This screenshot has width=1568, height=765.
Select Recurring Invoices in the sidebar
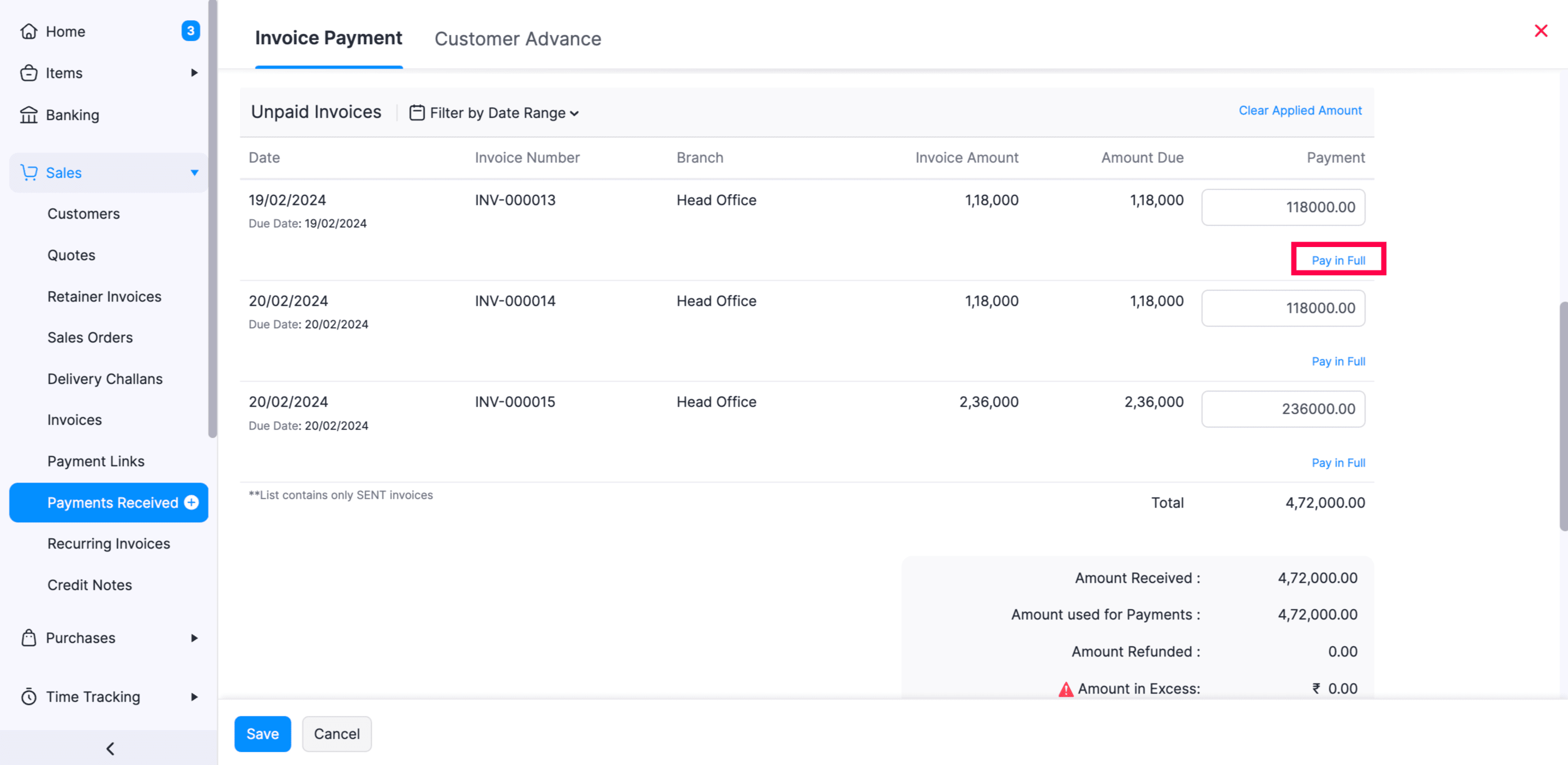[109, 543]
